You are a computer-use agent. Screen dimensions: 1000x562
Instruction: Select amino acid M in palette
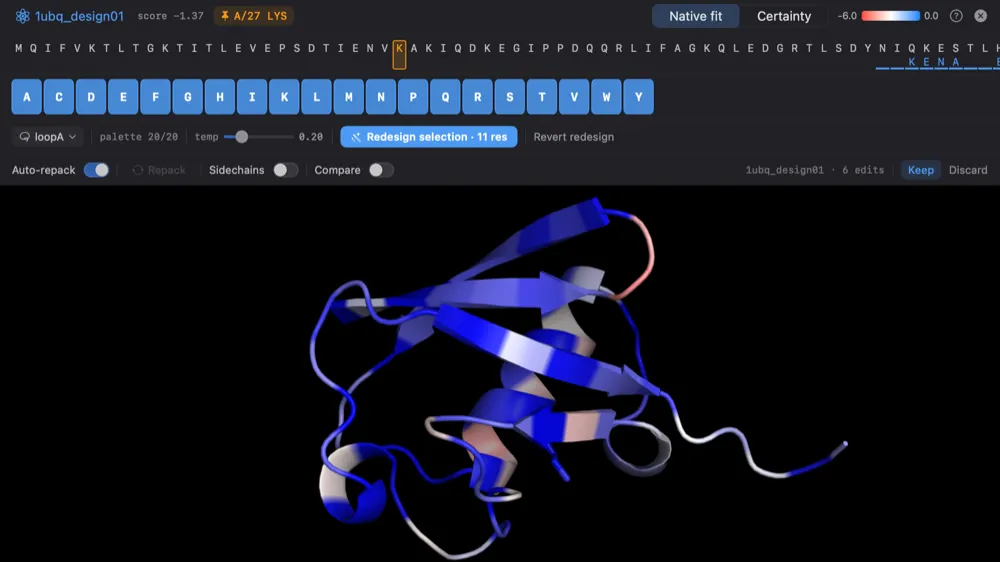349,97
